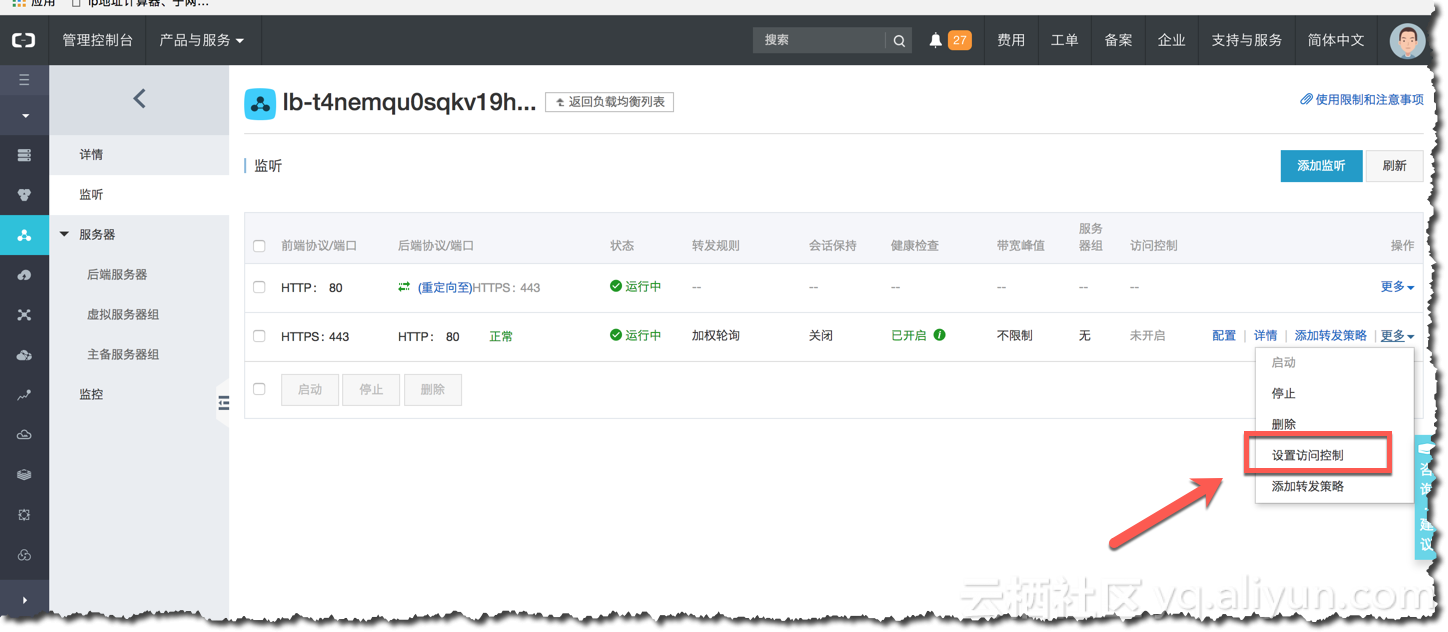
Task: Click 详情 link in HTTPS 443 row
Action: 1265,336
